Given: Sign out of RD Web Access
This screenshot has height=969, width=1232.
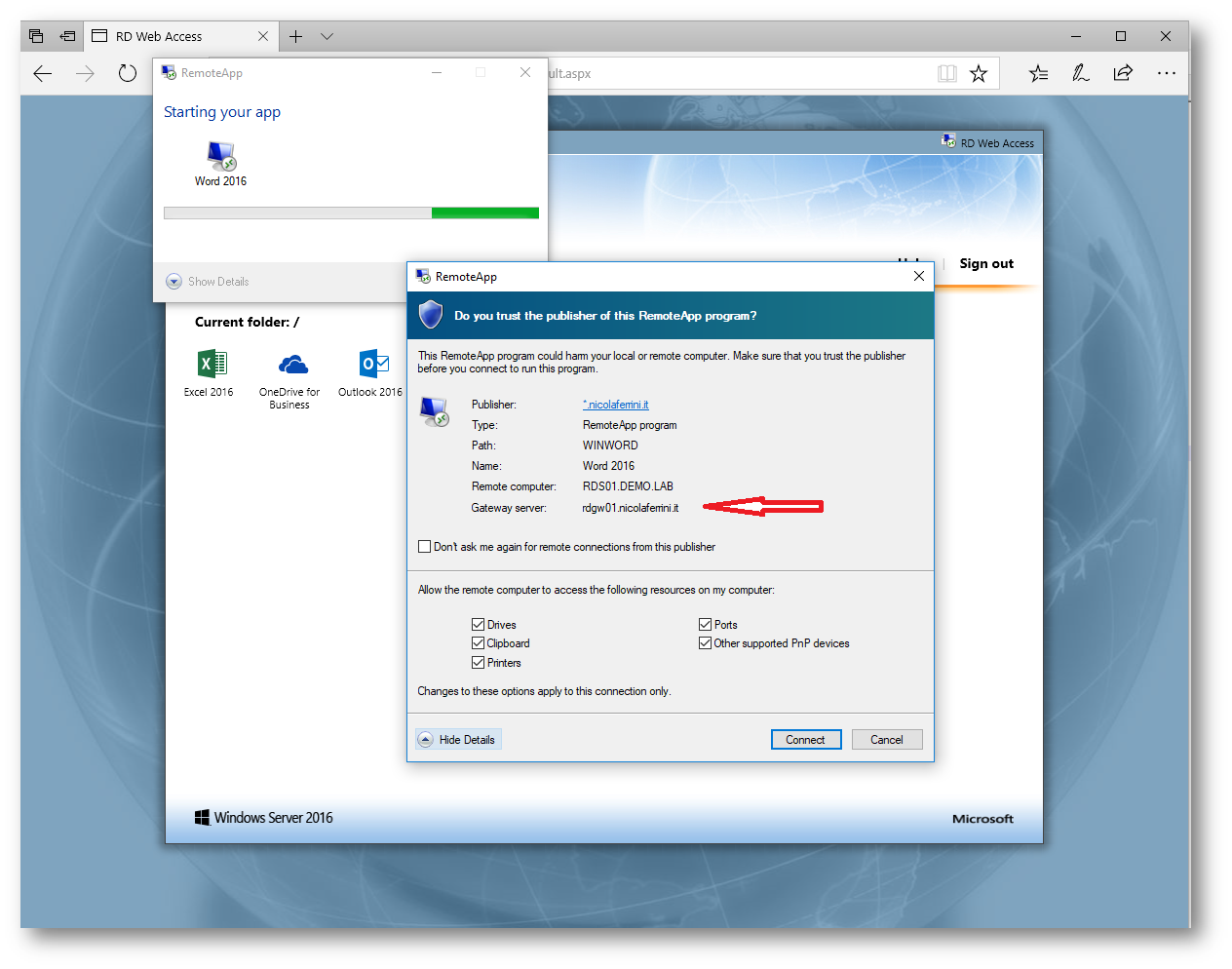Looking at the screenshot, I should (986, 263).
